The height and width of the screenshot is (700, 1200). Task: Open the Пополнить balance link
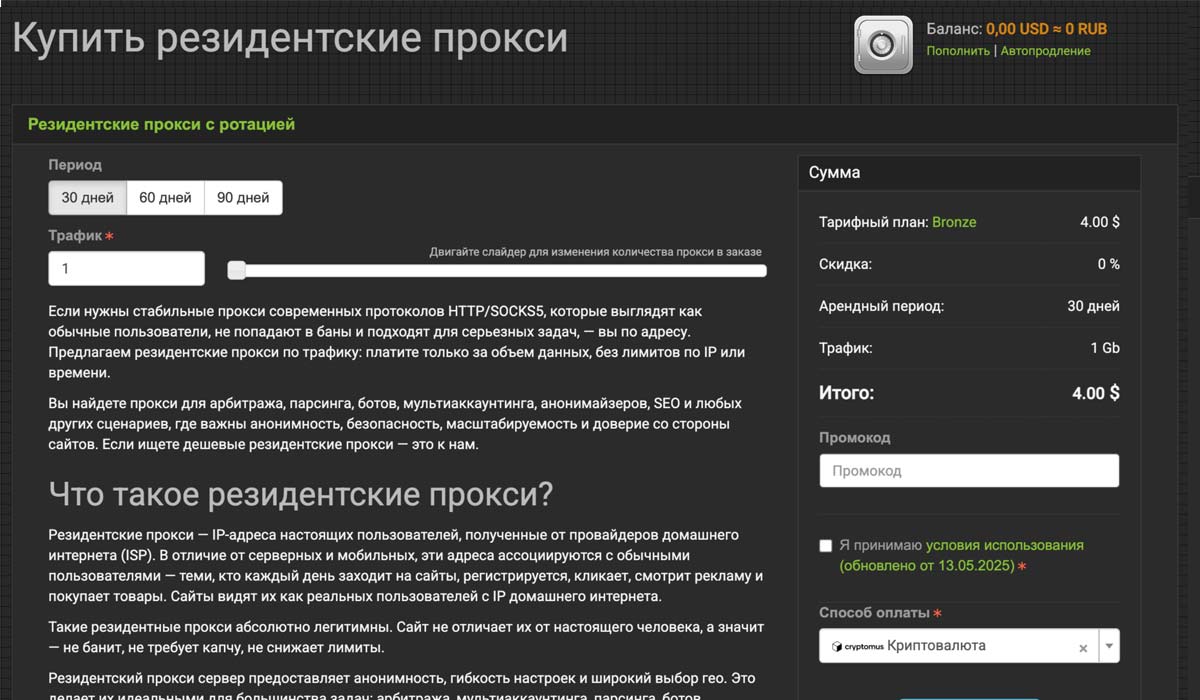coord(957,51)
